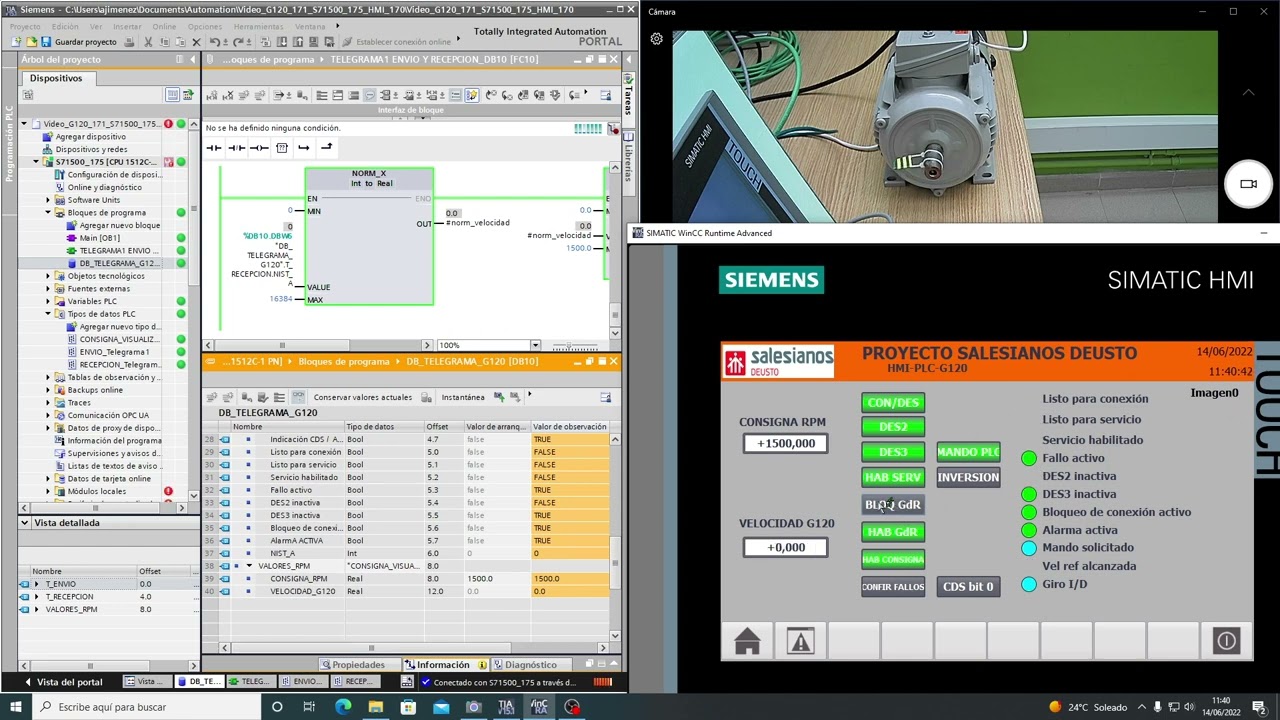Toggle the DES2 button on HMI

coord(893,427)
